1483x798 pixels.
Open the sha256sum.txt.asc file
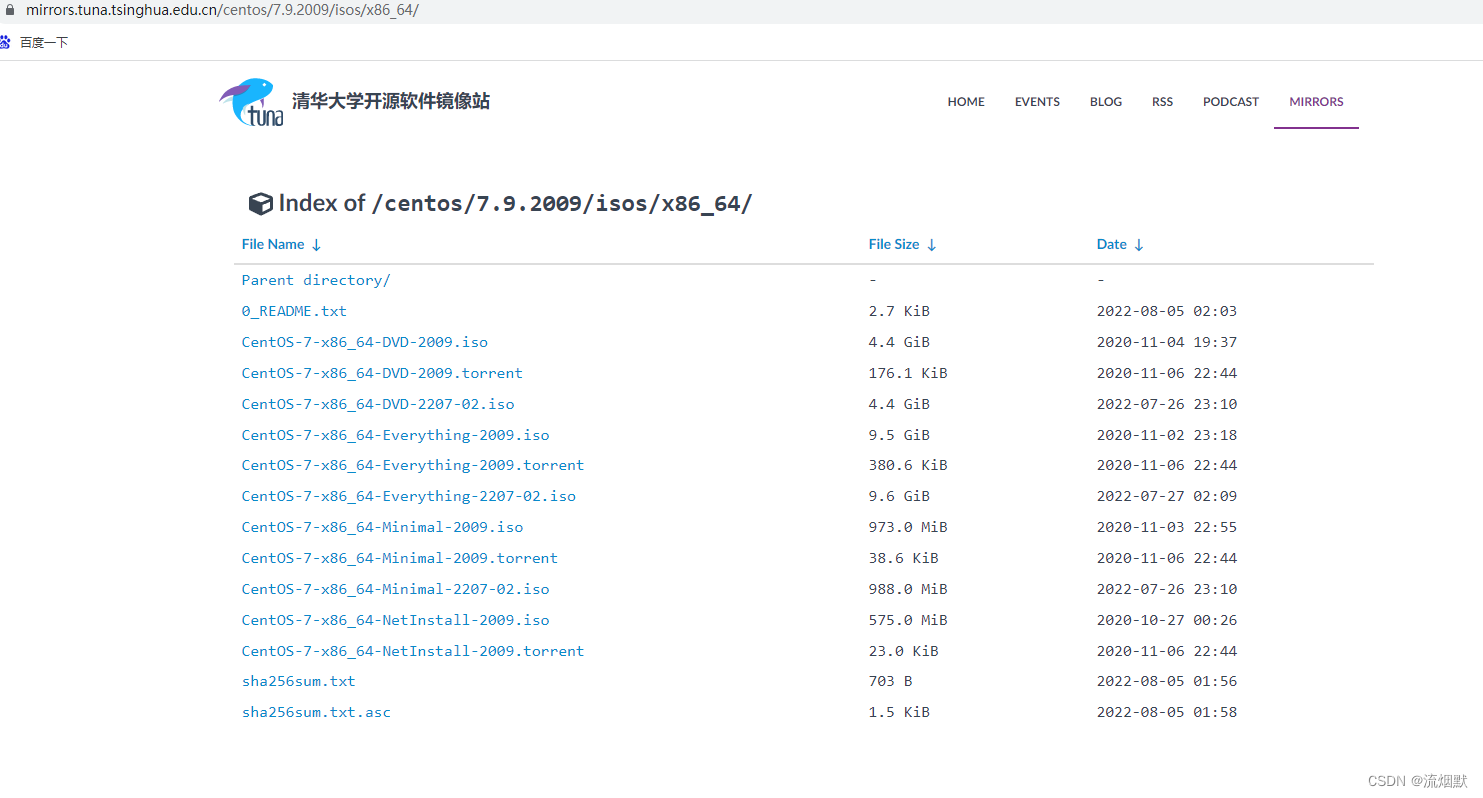tap(316, 712)
